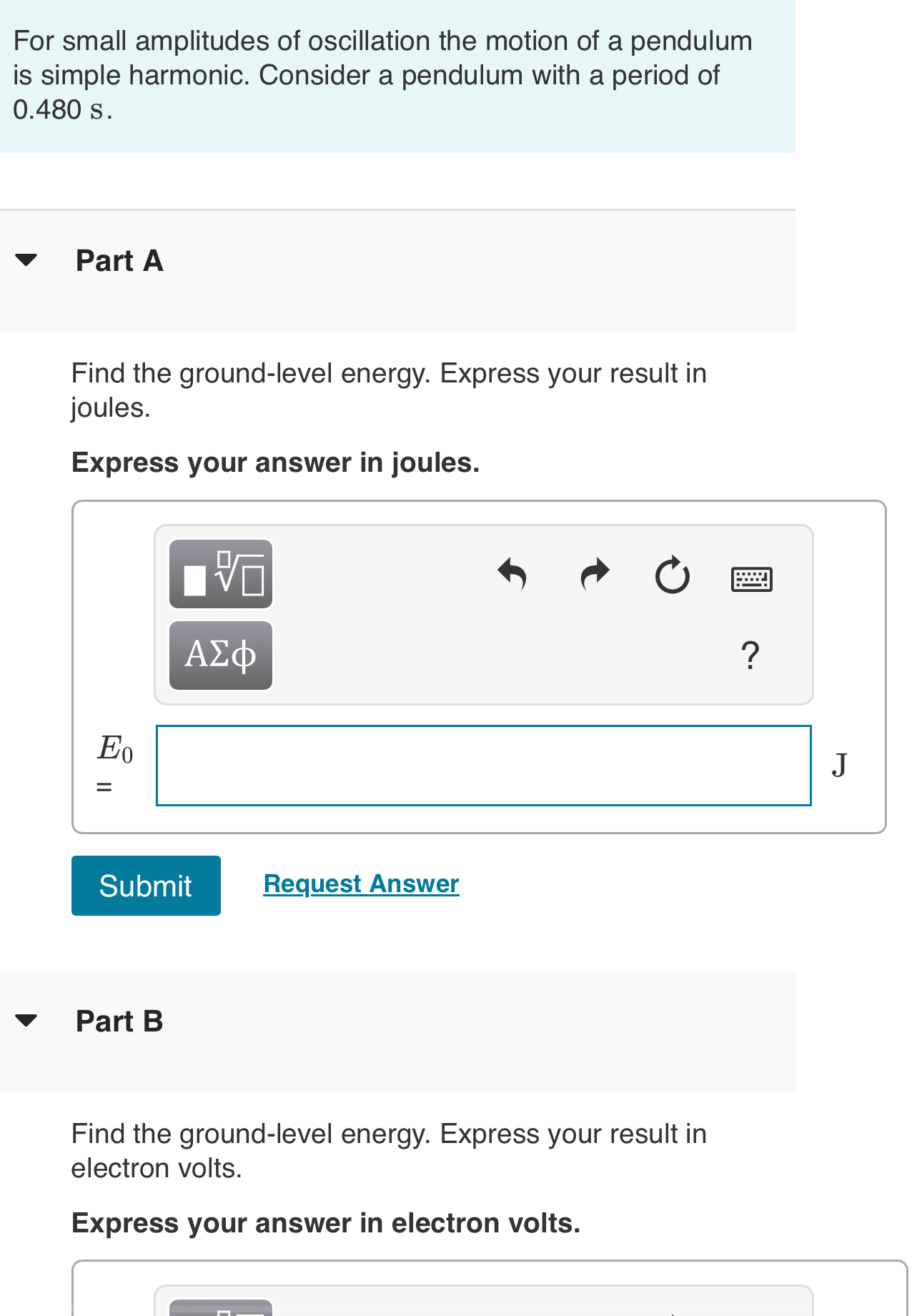Screen dimensions: 922x1316
Task: Select the undo arrow in the math toolbar
Action: 513,575
